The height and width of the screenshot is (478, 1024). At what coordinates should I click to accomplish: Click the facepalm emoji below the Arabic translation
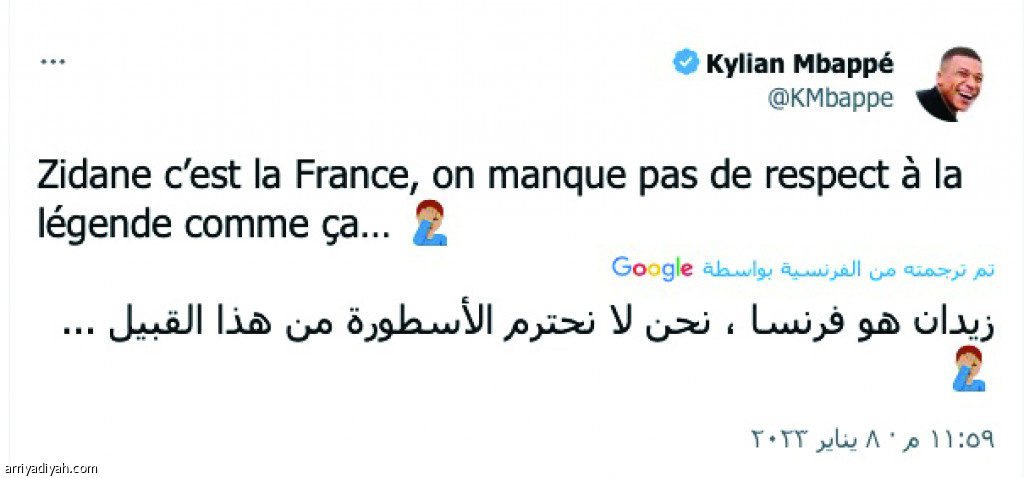(969, 370)
